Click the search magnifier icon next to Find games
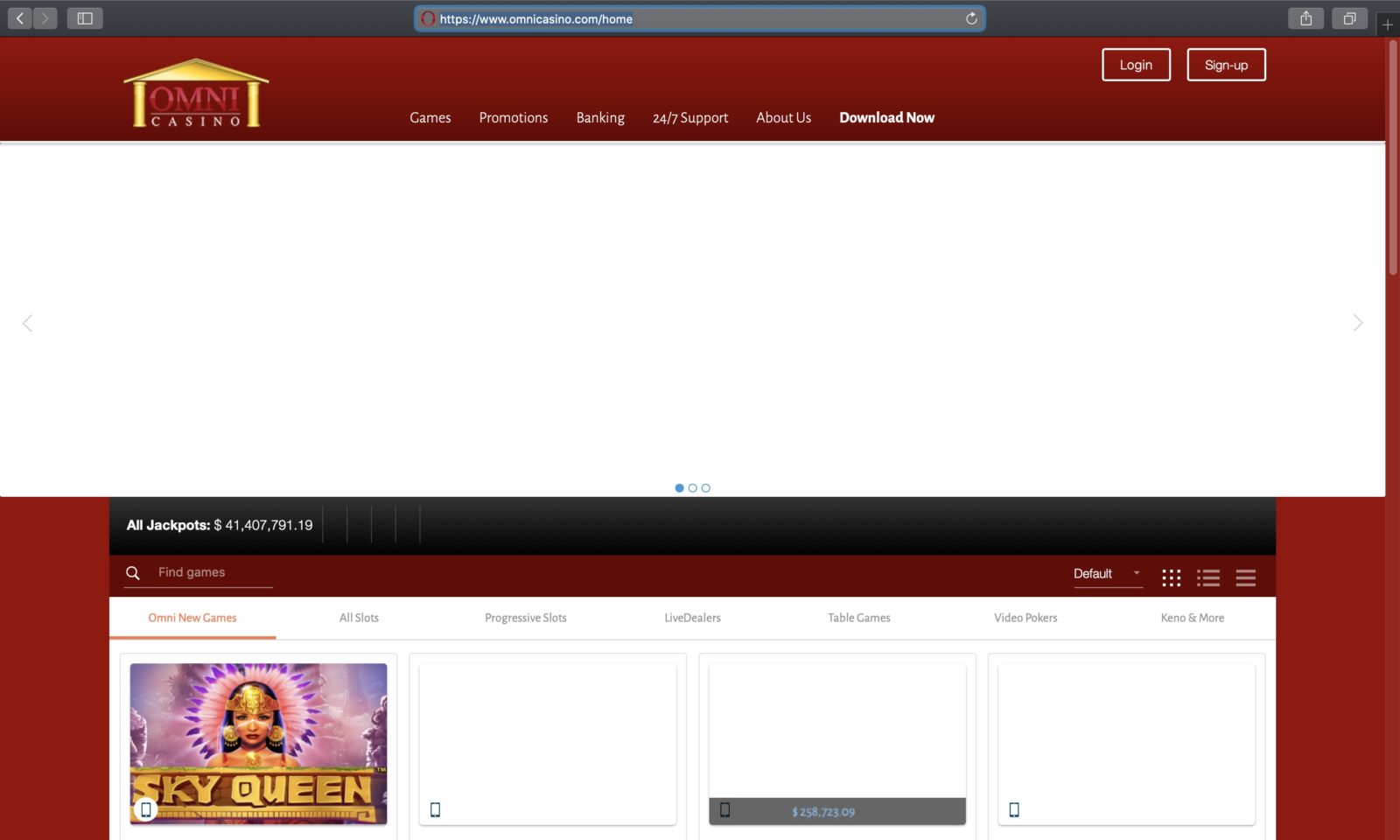 coord(133,573)
